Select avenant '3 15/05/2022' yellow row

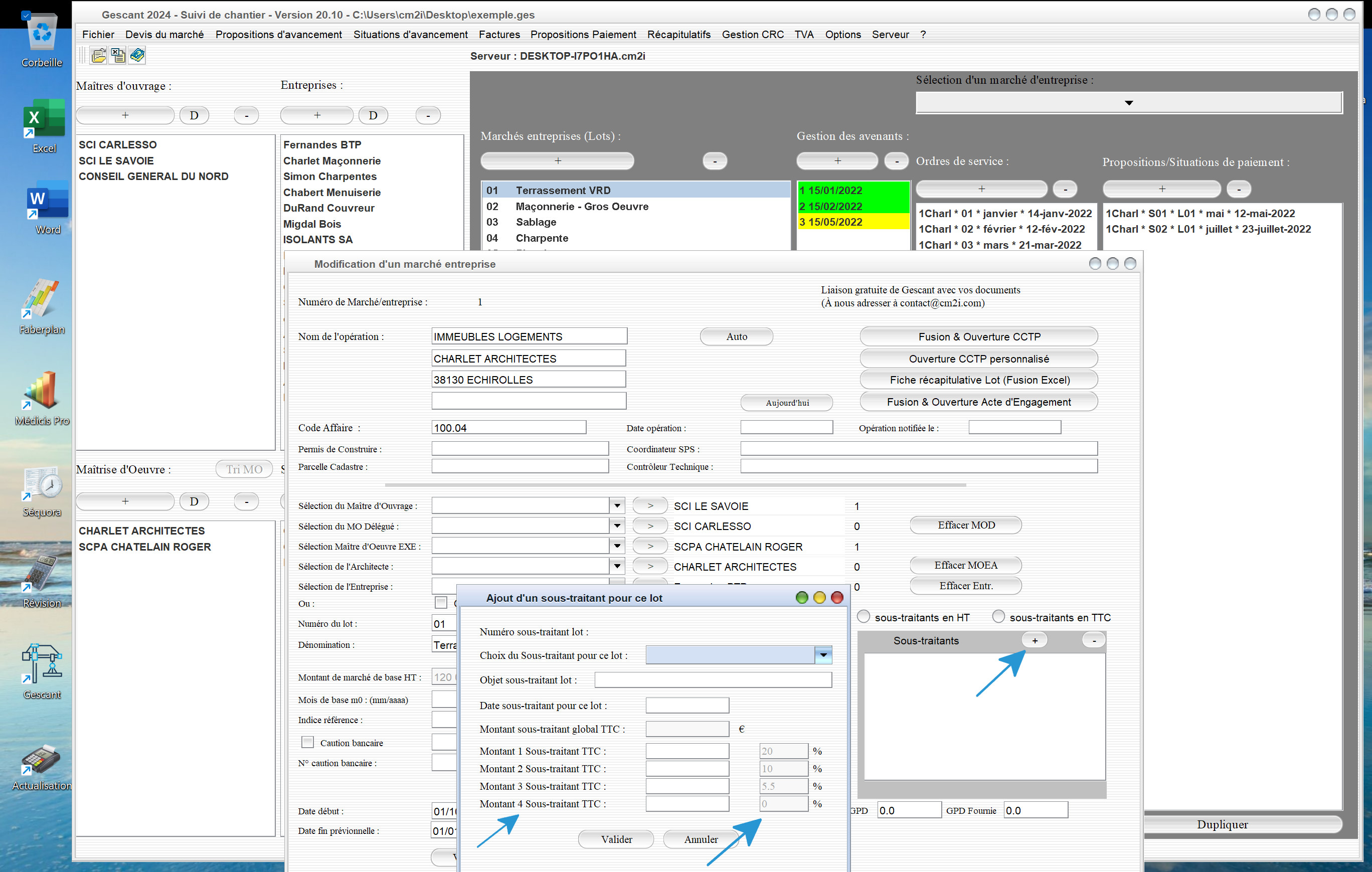853,222
